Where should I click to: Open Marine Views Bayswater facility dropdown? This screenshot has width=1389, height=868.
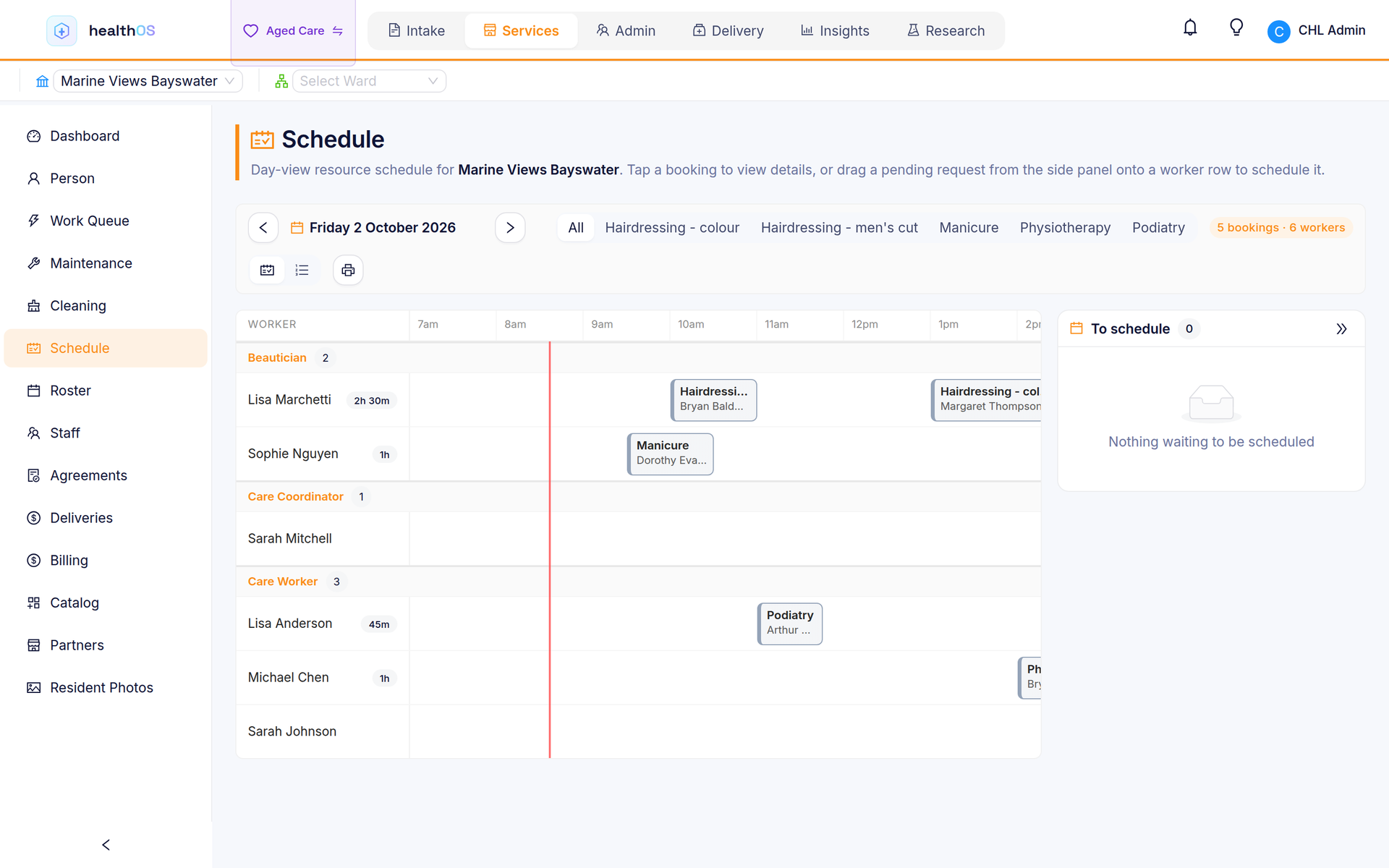[x=148, y=81]
